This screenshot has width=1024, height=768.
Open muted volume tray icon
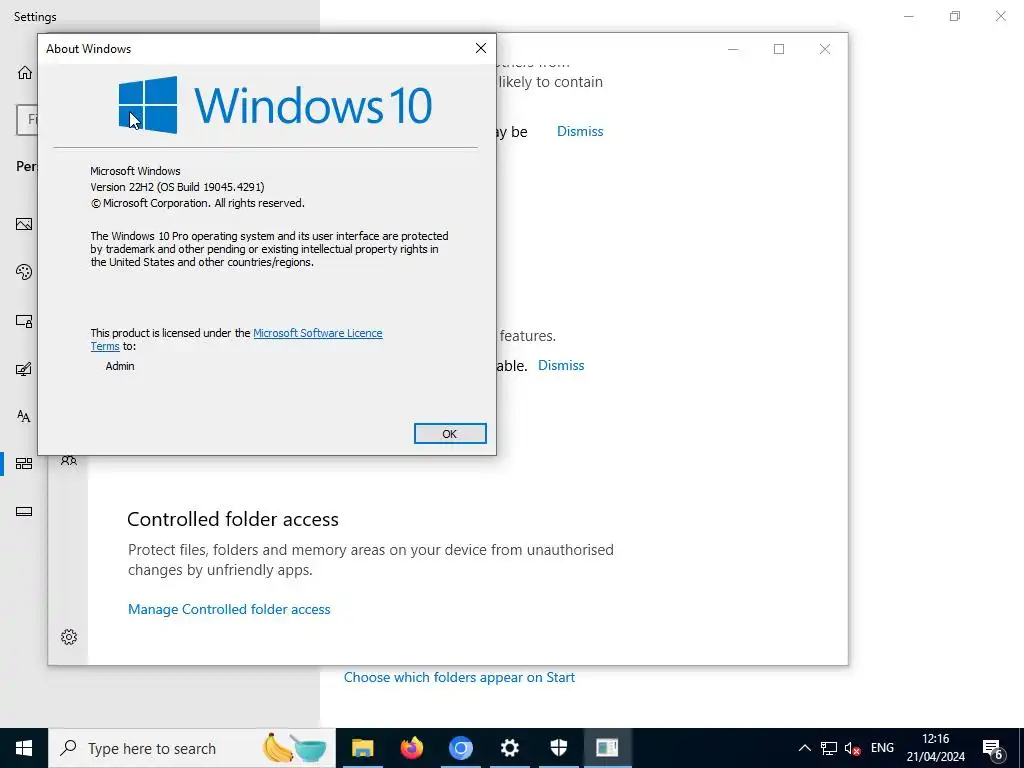click(852, 748)
